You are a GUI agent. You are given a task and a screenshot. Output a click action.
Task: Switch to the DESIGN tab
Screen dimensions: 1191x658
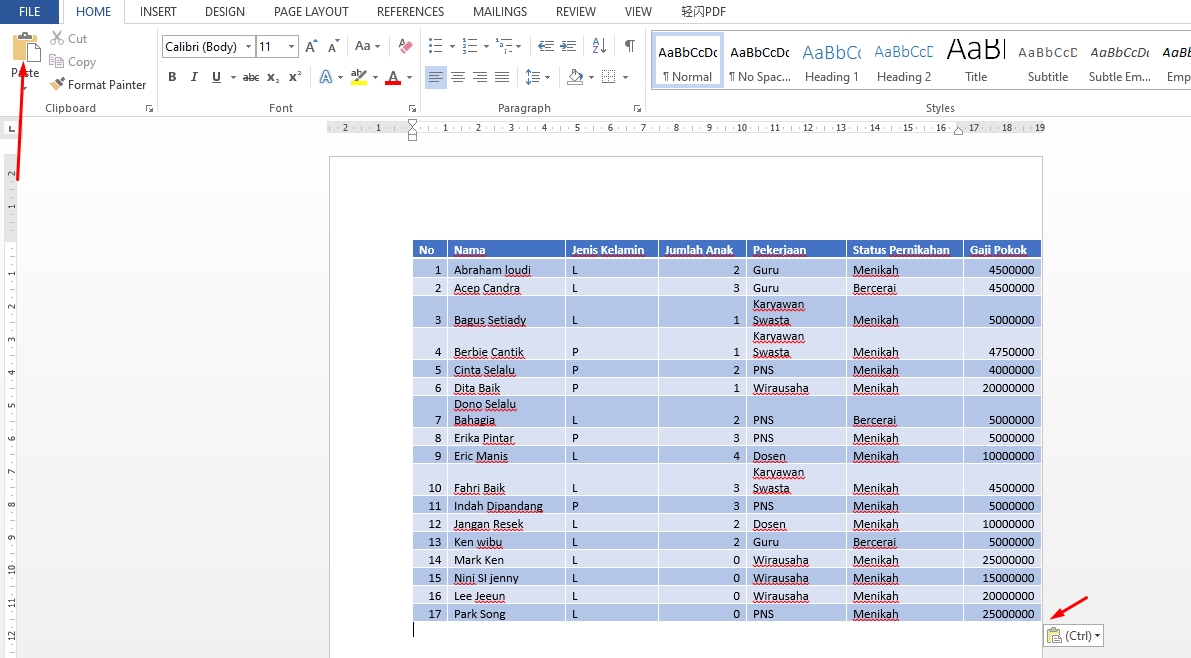click(225, 11)
